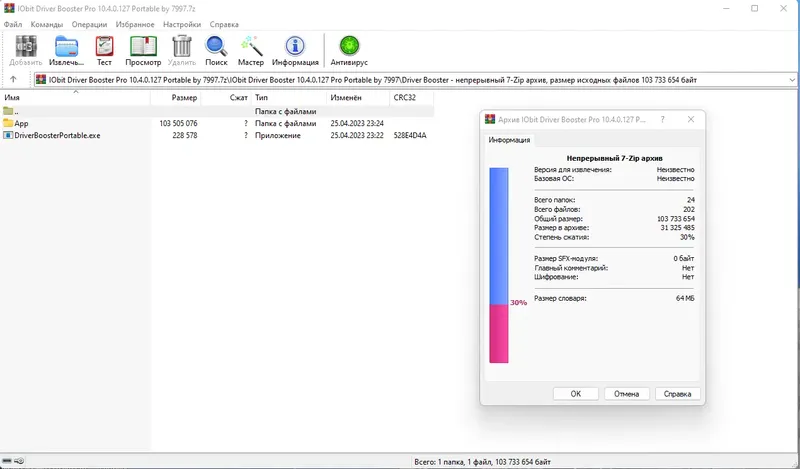Launch the Мастер (Wizard) tool

pyautogui.click(x=251, y=46)
